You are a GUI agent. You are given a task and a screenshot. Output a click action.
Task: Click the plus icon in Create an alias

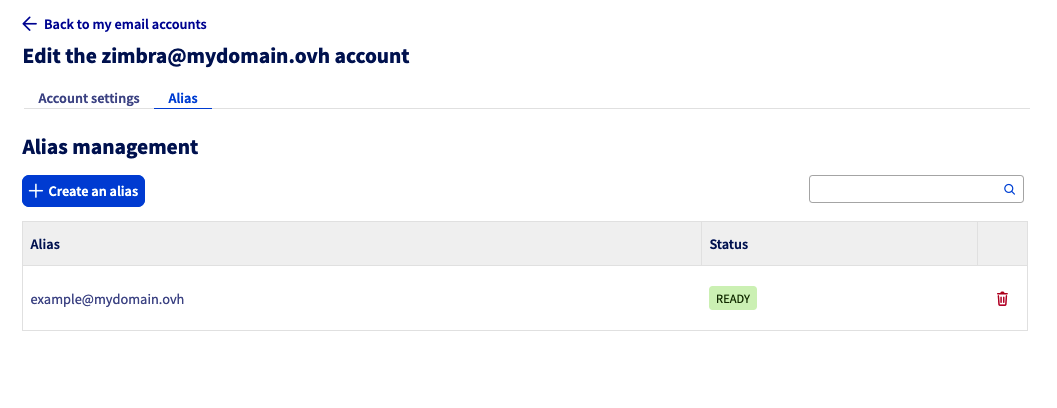(36, 191)
